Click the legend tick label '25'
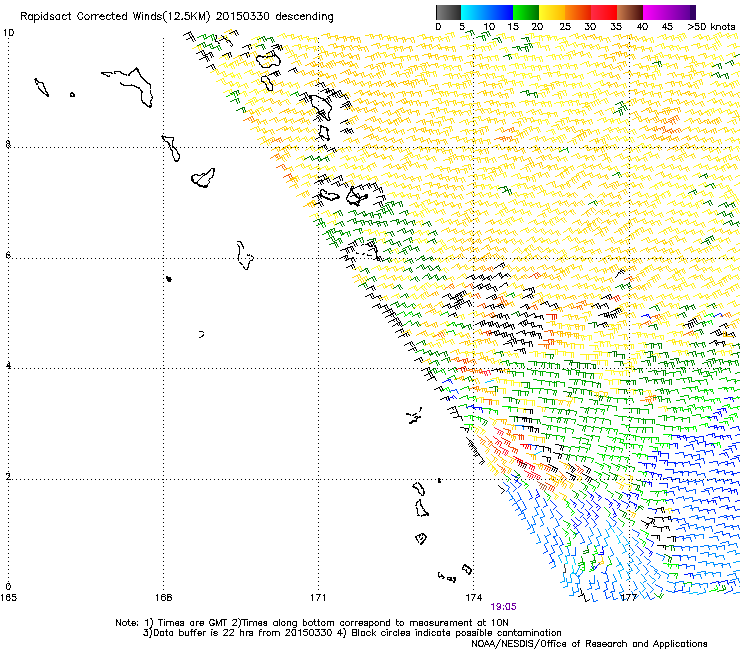 click(565, 27)
